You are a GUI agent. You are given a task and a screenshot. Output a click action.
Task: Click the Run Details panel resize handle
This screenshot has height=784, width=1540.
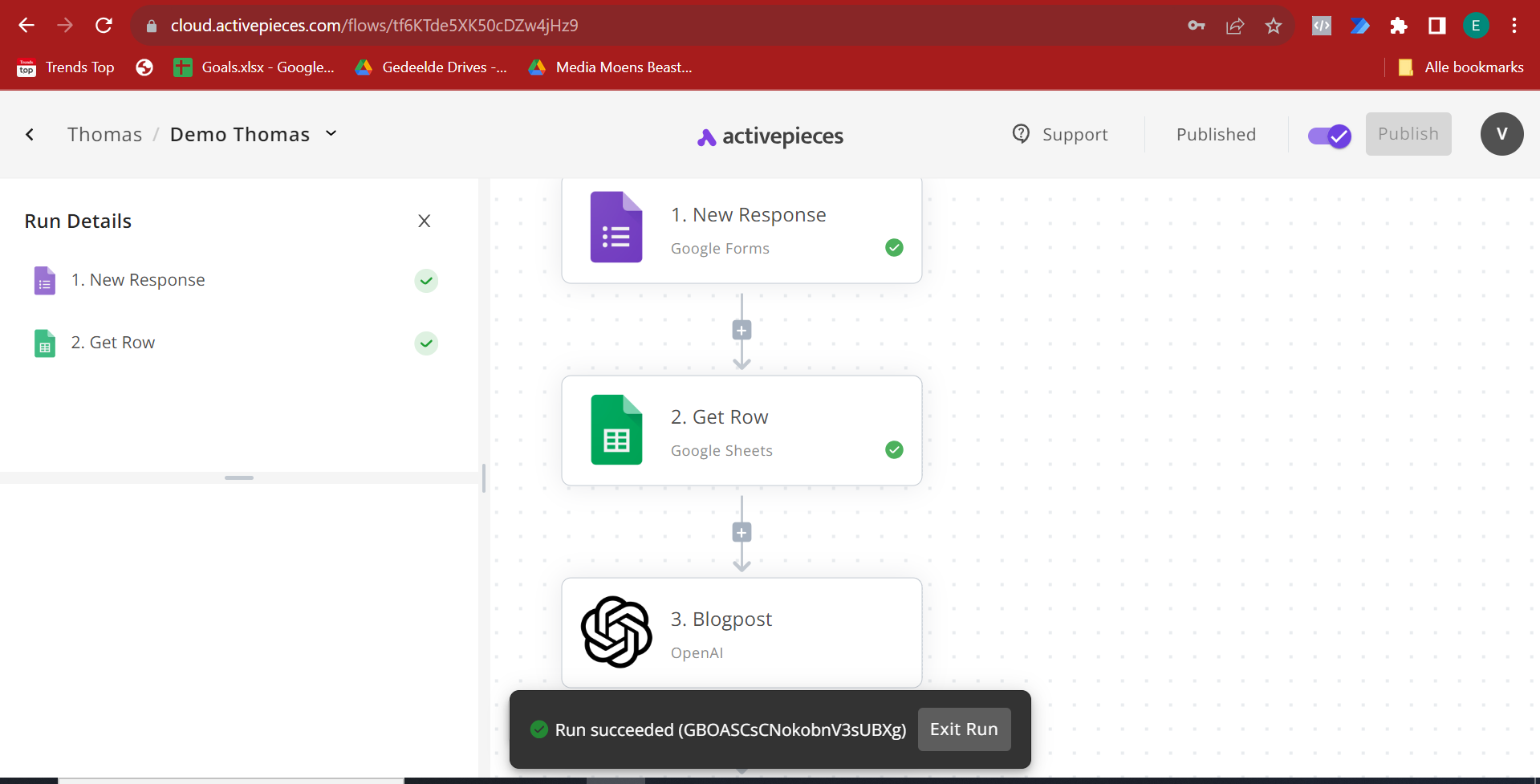click(239, 477)
